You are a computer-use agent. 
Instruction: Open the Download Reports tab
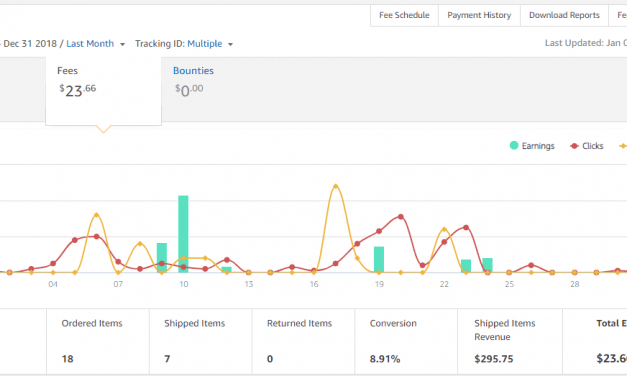click(x=564, y=15)
